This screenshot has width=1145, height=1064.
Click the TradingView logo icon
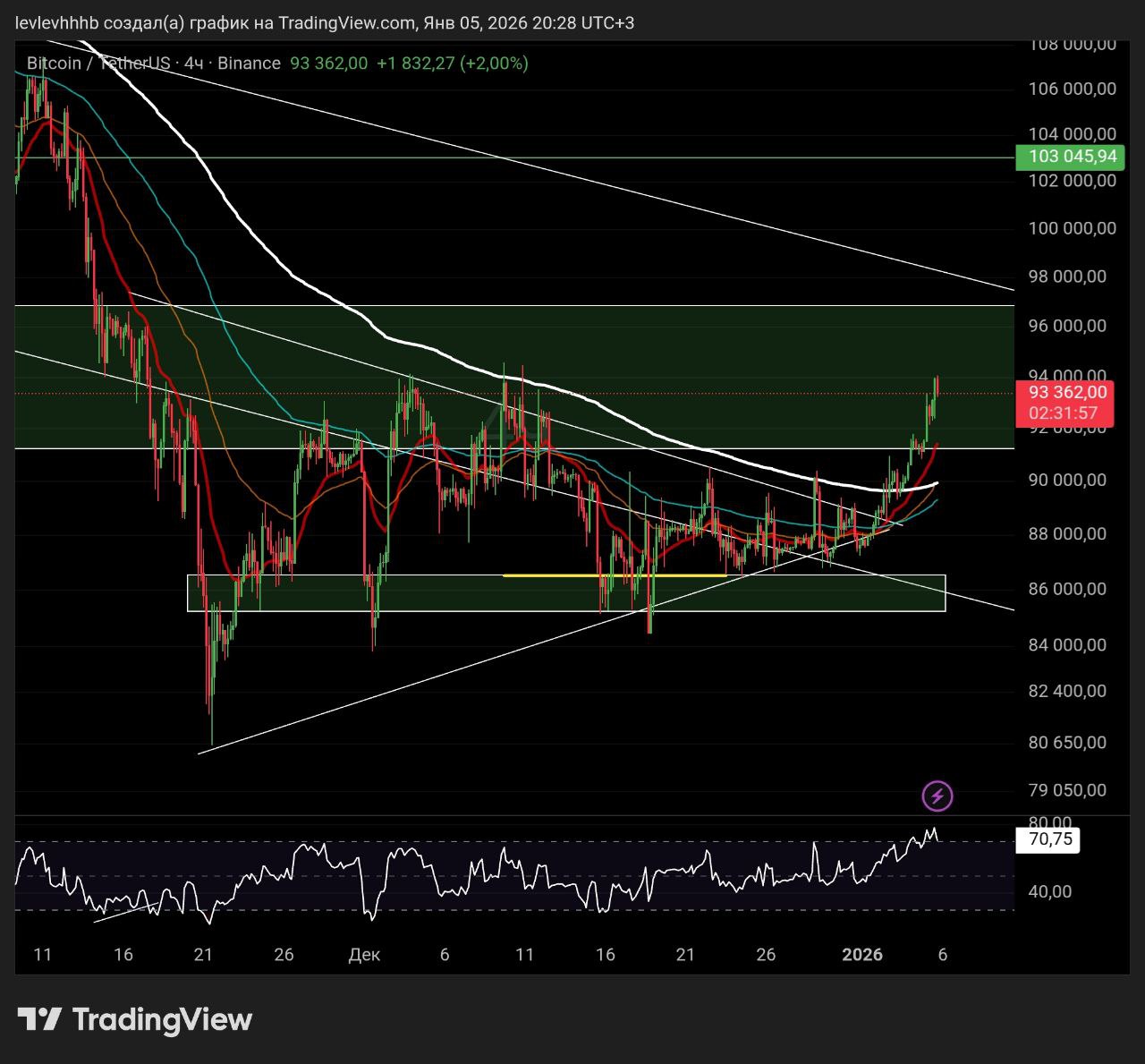[x=39, y=1019]
